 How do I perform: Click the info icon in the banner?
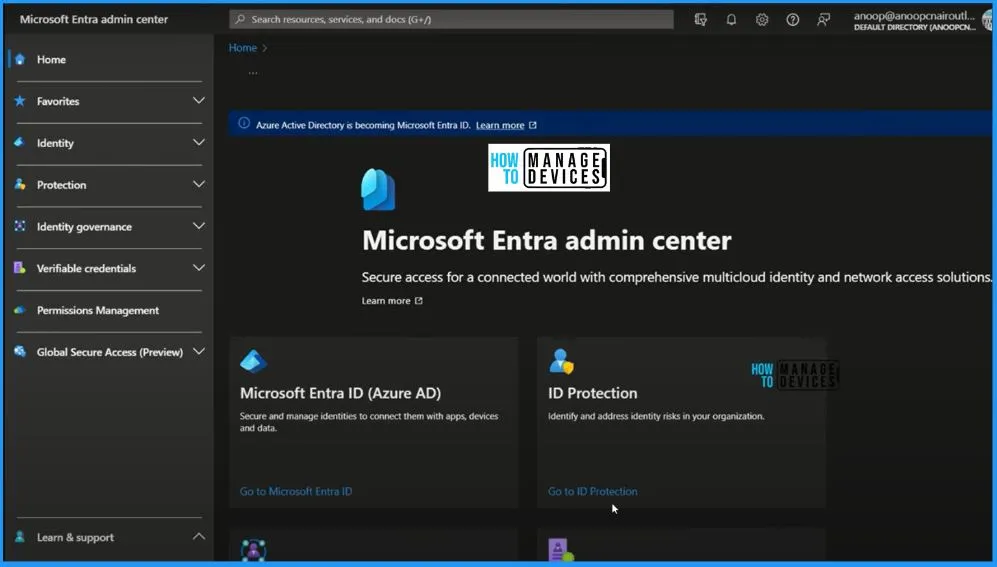point(244,123)
